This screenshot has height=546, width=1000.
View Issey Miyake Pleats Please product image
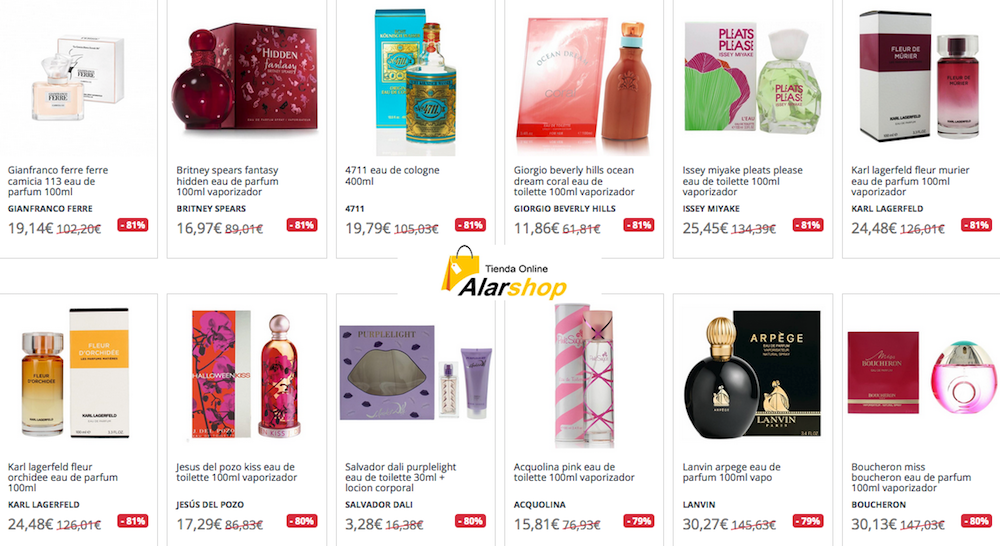pos(751,77)
